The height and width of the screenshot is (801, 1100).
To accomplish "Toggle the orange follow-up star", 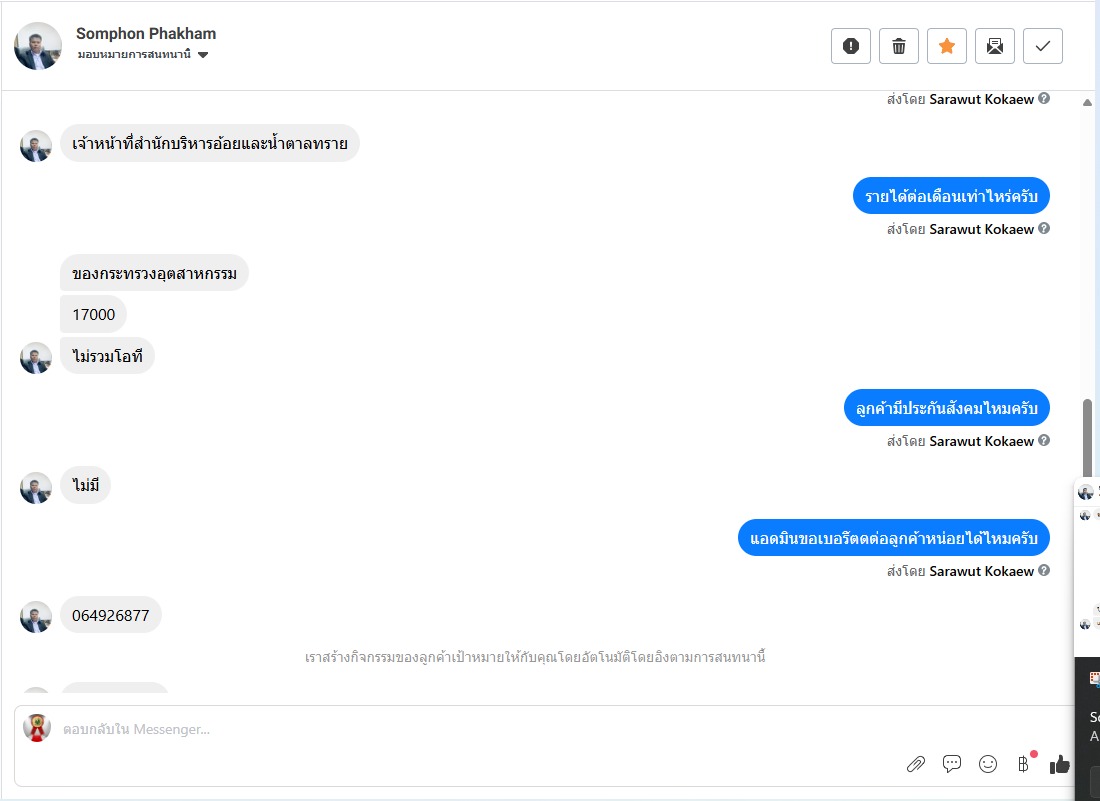I will [x=947, y=46].
